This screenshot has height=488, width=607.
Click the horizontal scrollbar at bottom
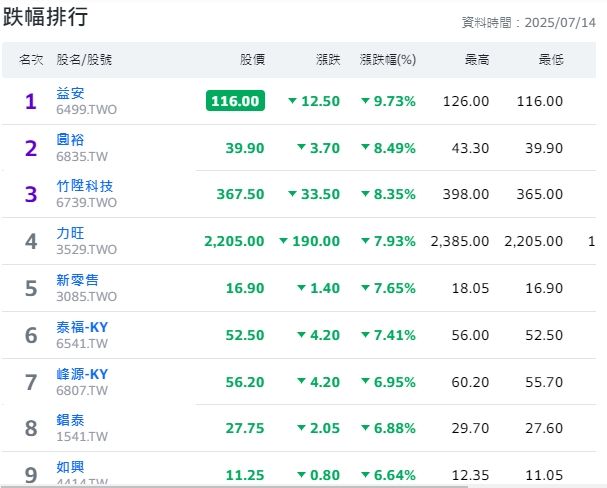(x=234, y=486)
